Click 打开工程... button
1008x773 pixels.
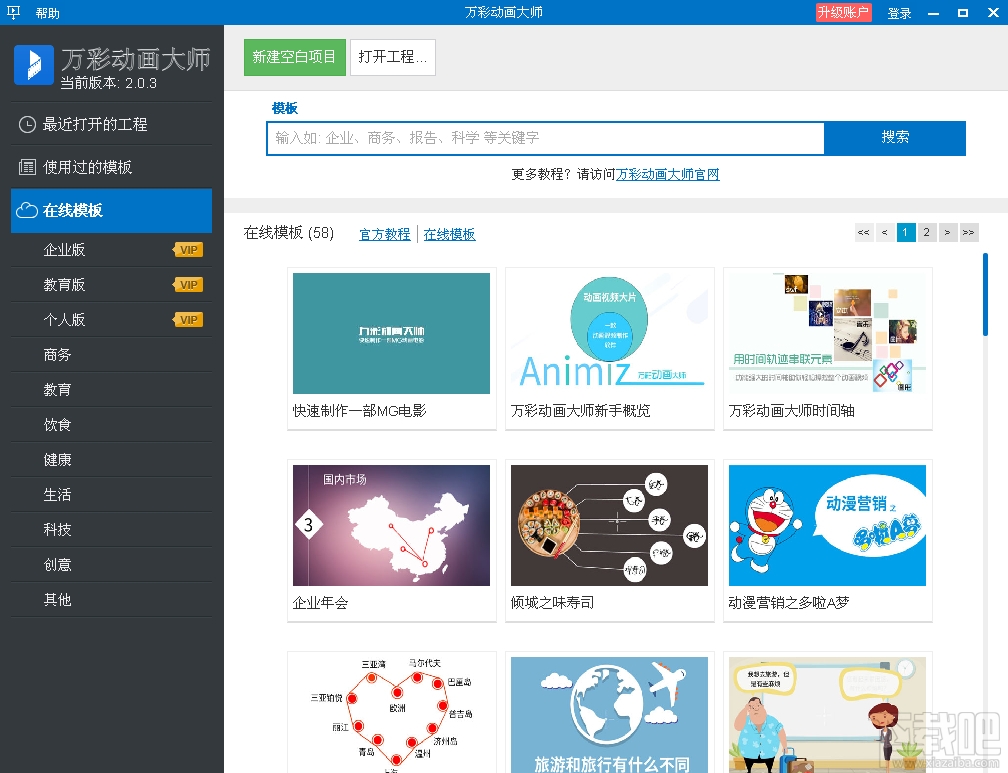point(393,57)
